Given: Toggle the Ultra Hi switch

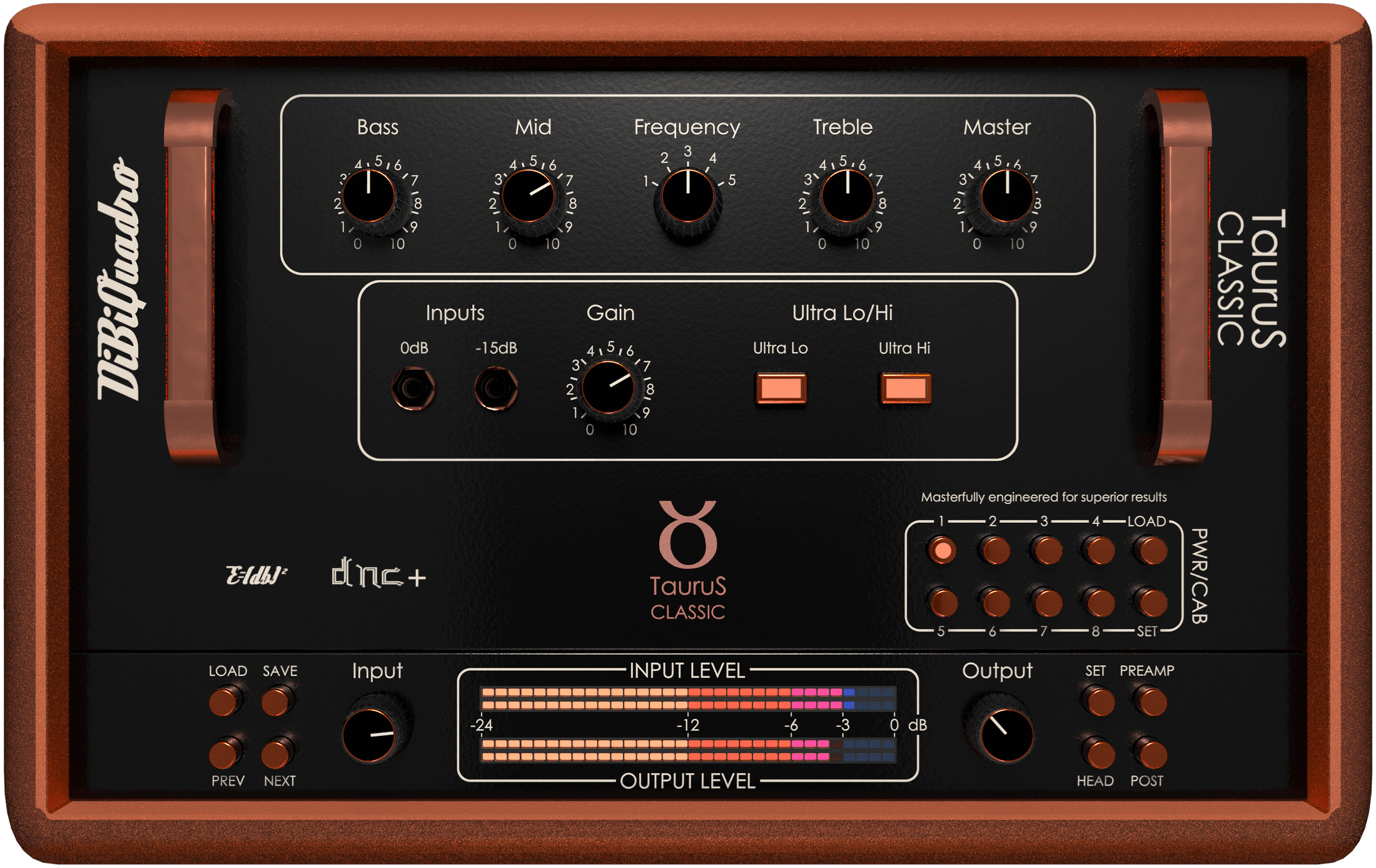Looking at the screenshot, I should pos(905,388).
